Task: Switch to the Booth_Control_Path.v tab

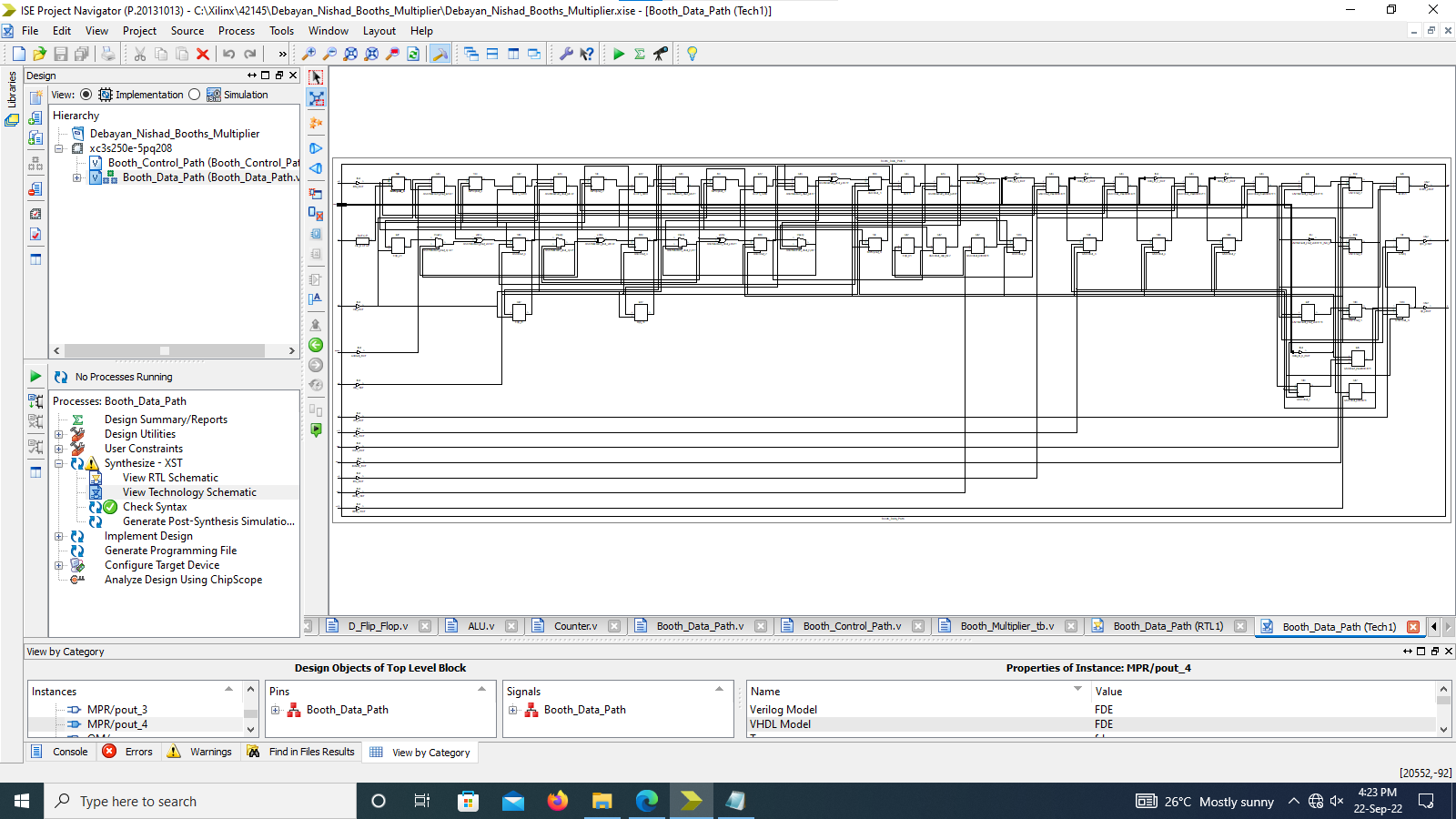Action: [x=851, y=626]
